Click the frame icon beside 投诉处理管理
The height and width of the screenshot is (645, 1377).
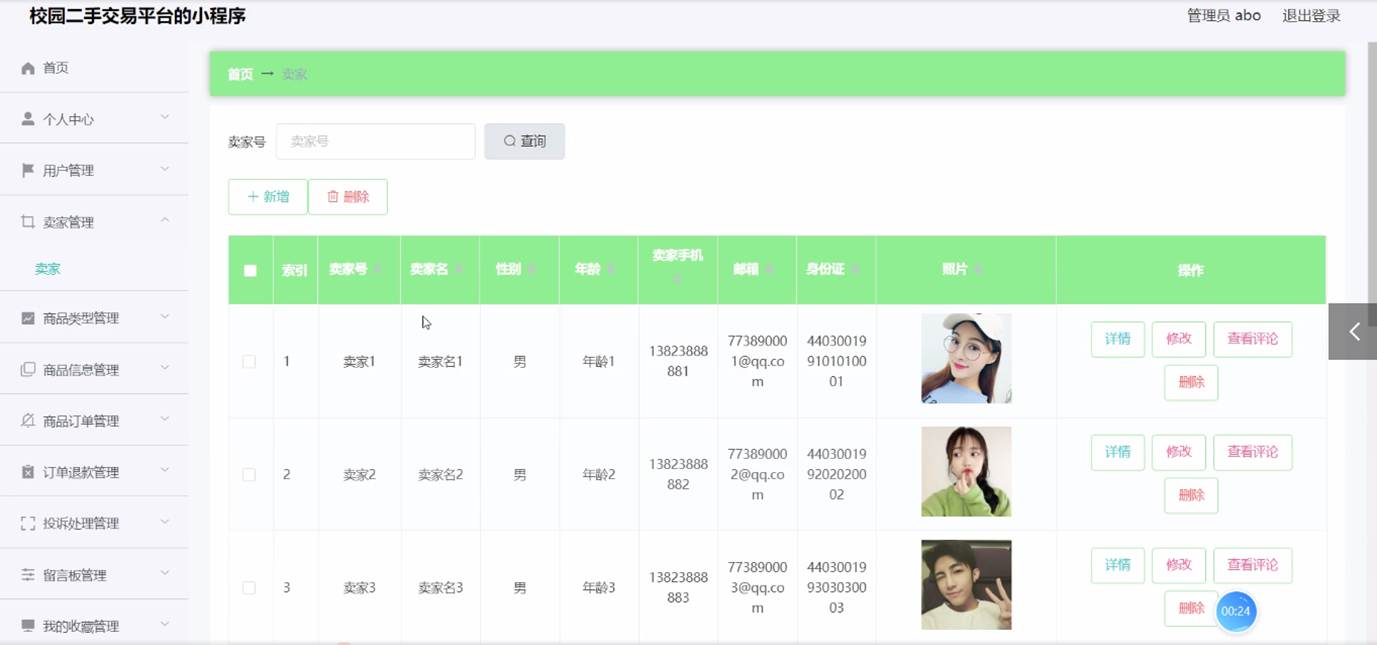(x=28, y=523)
